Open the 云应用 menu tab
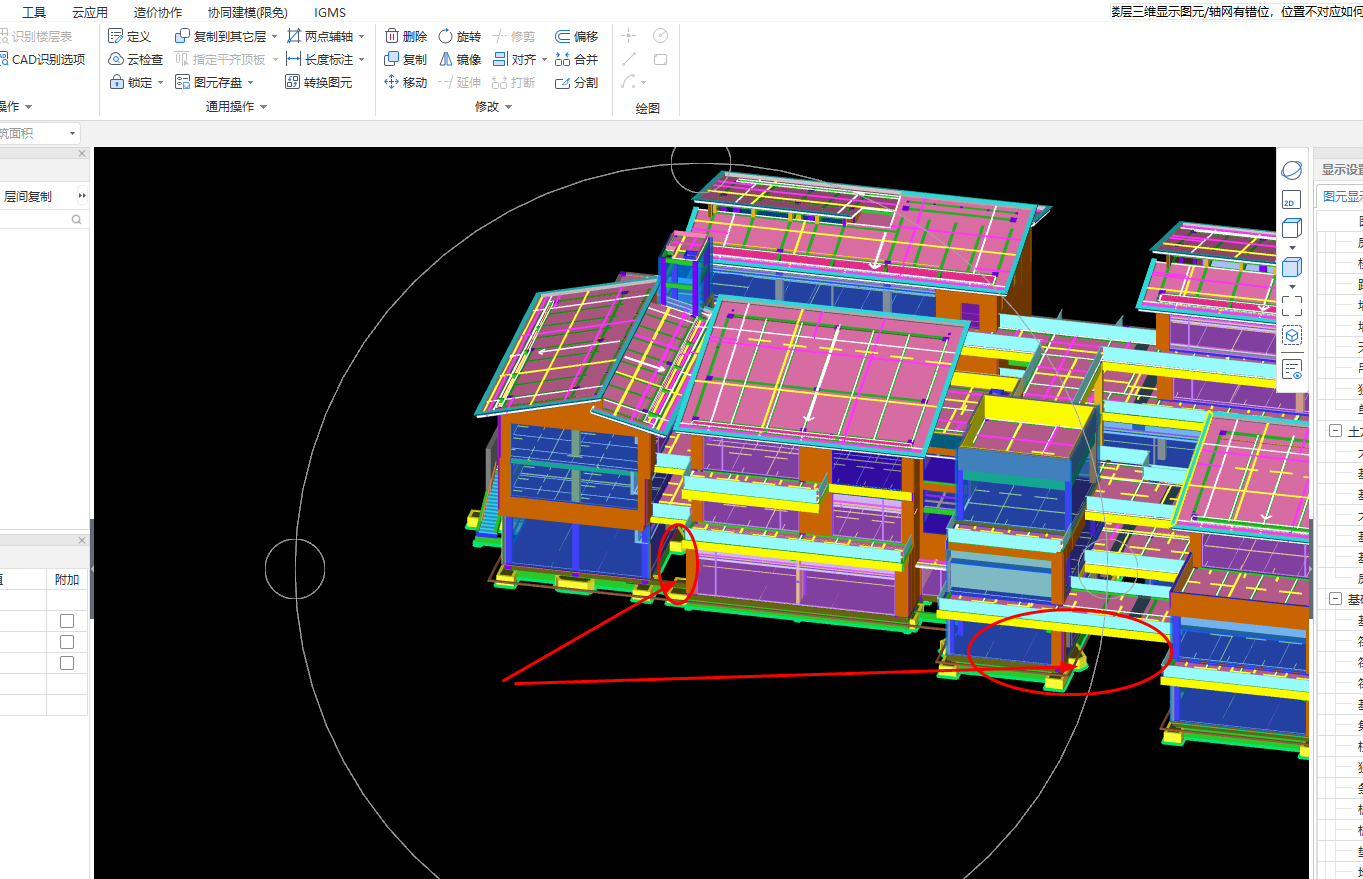 (x=90, y=12)
